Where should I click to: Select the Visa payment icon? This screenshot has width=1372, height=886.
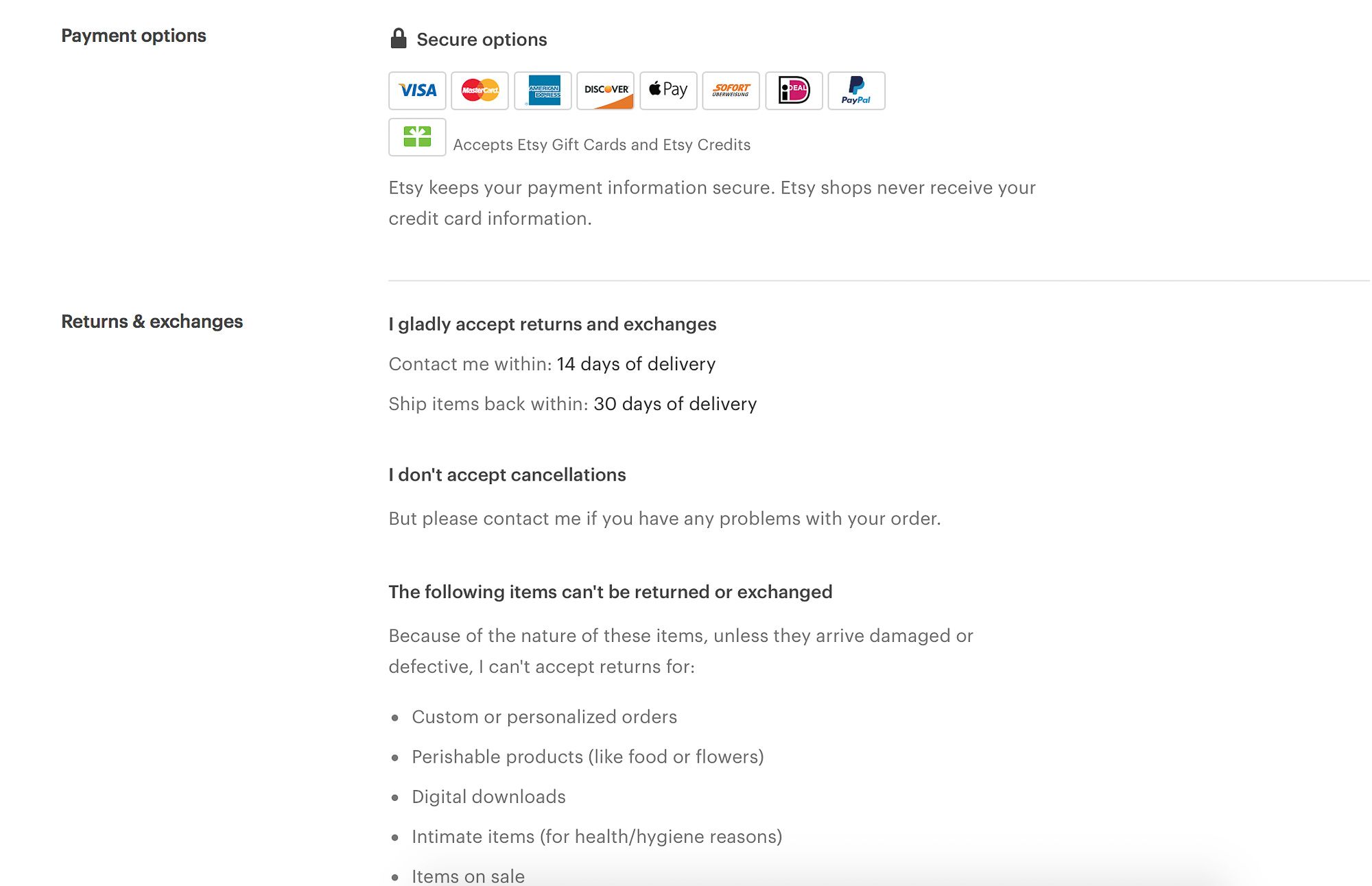point(416,90)
